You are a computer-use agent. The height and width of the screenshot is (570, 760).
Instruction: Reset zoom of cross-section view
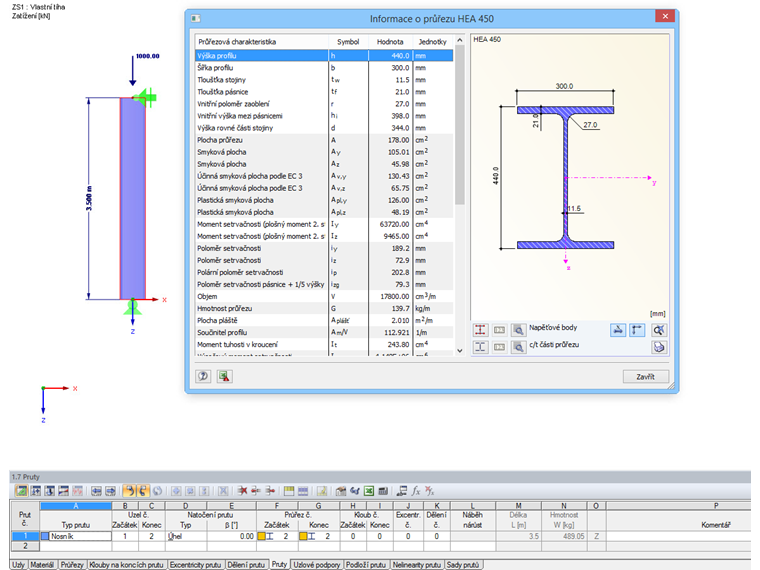point(659,330)
